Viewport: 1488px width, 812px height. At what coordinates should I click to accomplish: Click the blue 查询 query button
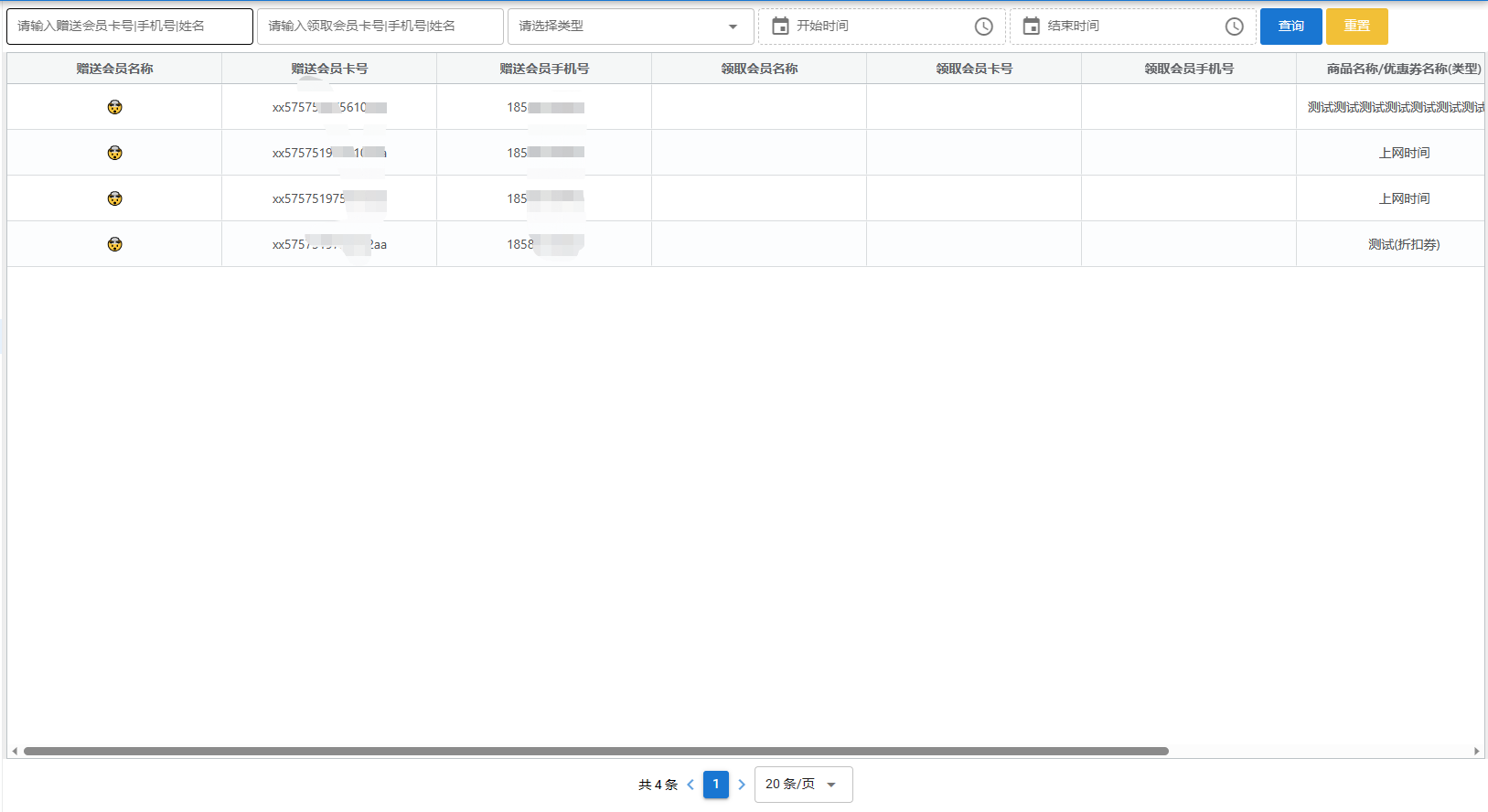(1291, 27)
